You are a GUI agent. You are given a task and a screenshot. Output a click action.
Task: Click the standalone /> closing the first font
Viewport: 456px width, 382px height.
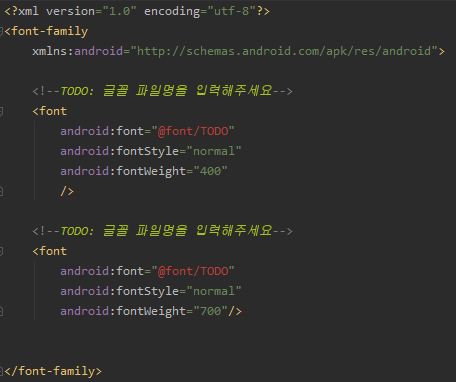(x=67, y=191)
